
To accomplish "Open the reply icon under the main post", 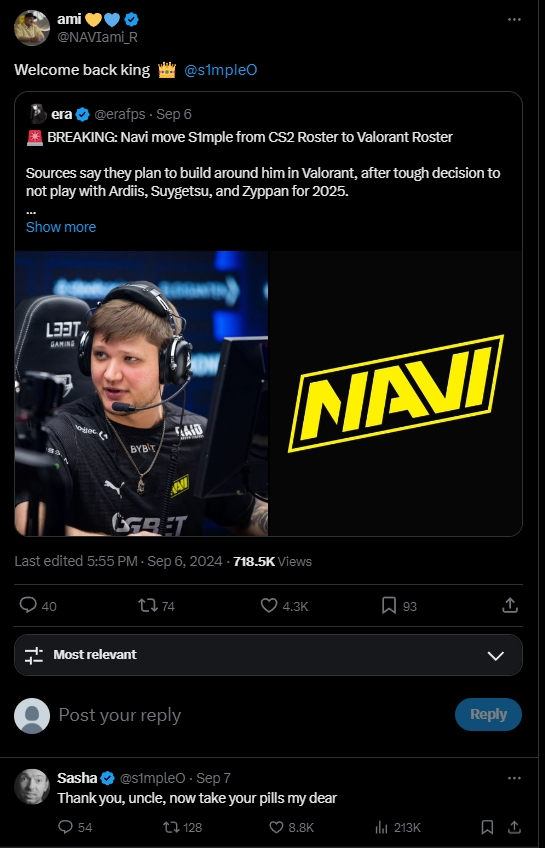I will pos(28,605).
